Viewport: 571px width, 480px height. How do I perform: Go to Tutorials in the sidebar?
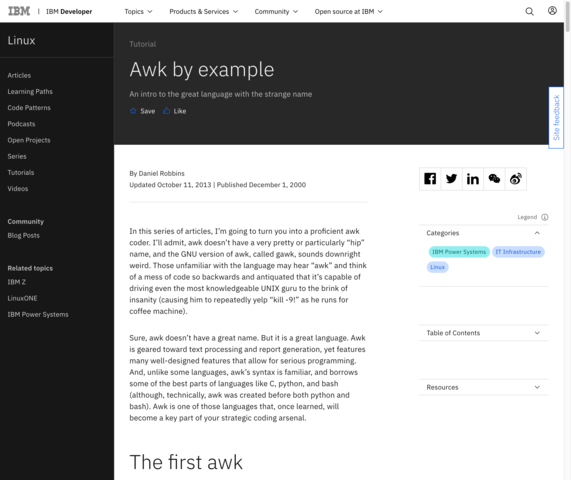[21, 173]
